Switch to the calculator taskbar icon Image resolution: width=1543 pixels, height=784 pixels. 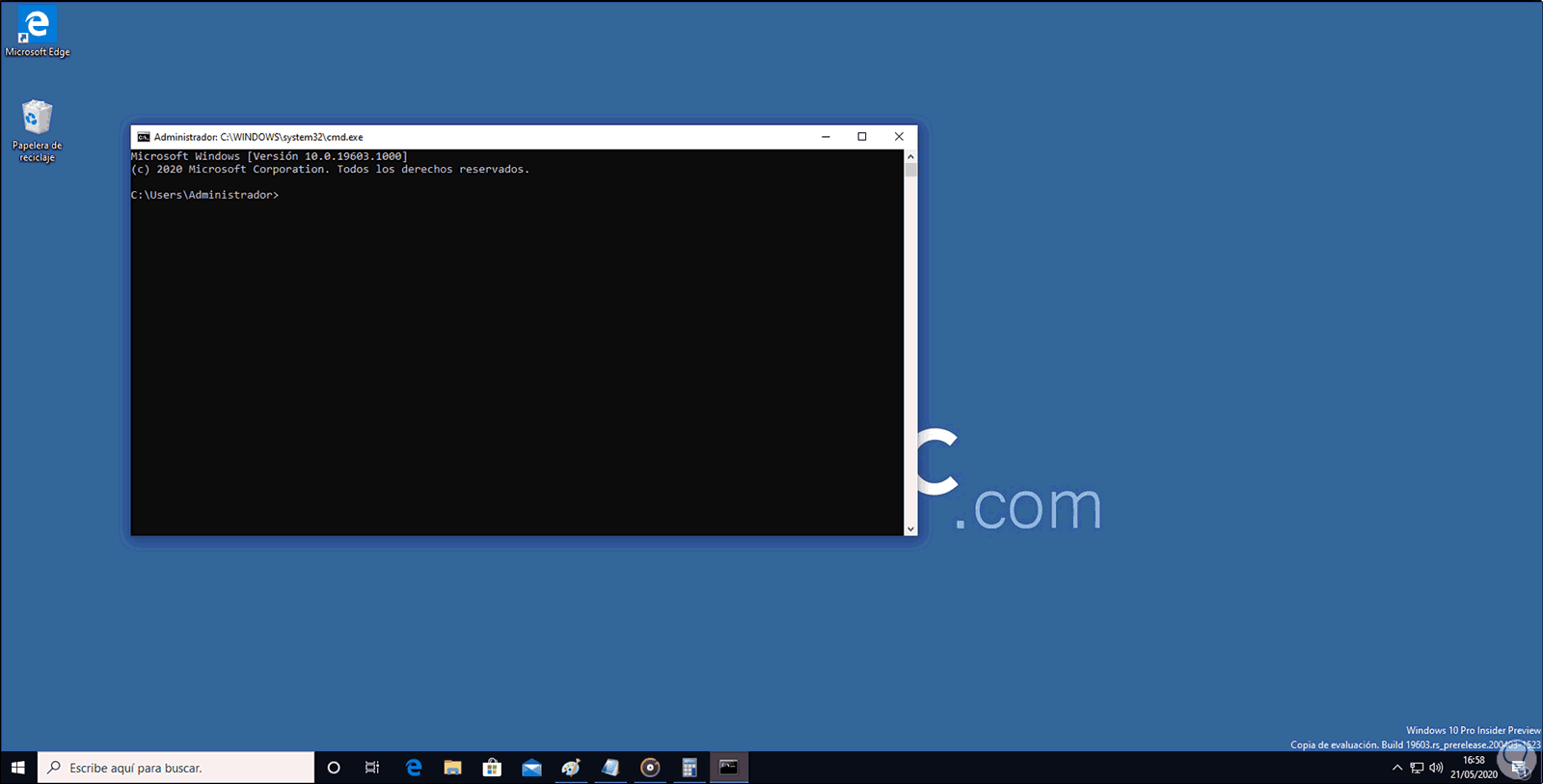[x=690, y=768]
